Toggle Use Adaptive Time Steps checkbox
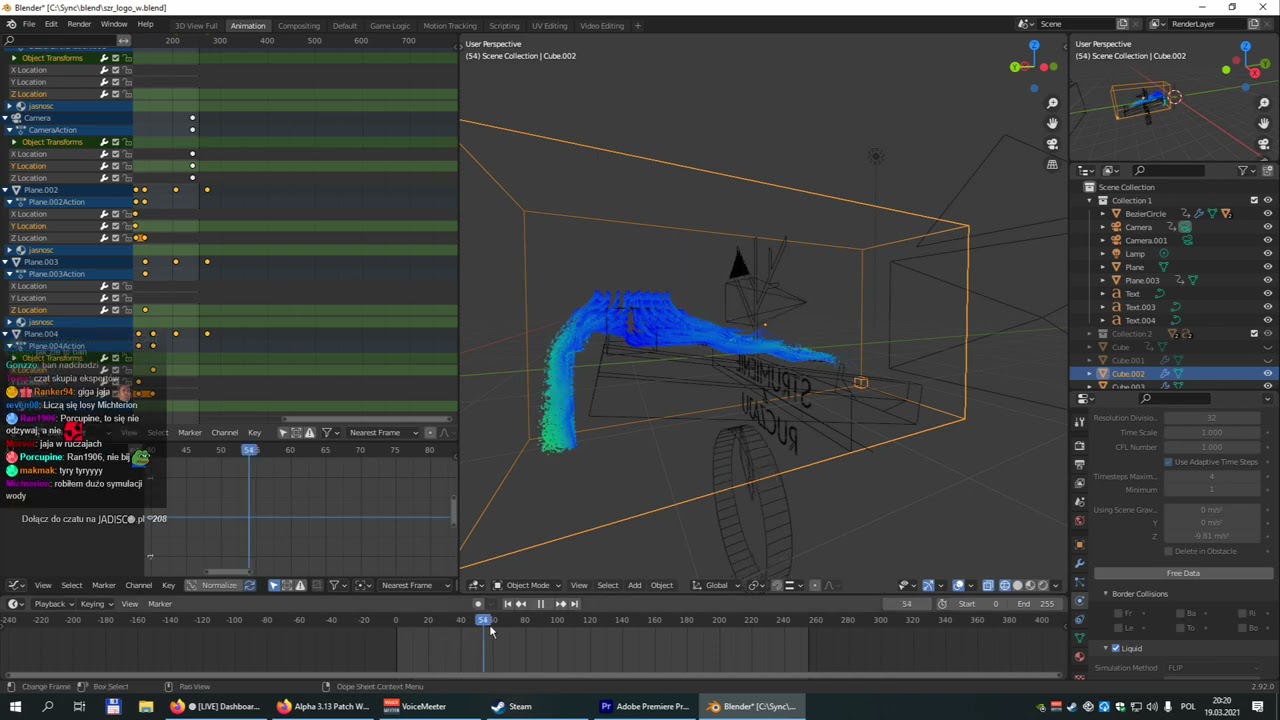Image resolution: width=1280 pixels, height=720 pixels. pyautogui.click(x=1168, y=462)
